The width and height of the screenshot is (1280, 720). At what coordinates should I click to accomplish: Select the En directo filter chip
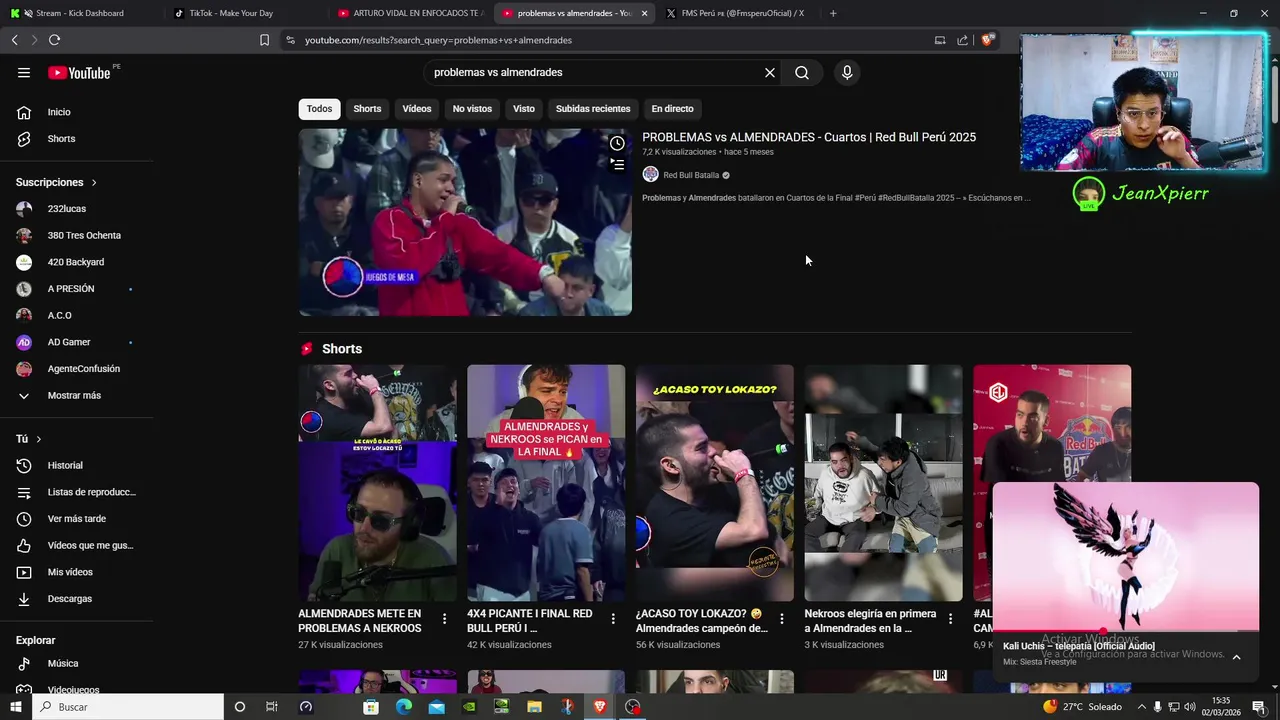tap(672, 109)
